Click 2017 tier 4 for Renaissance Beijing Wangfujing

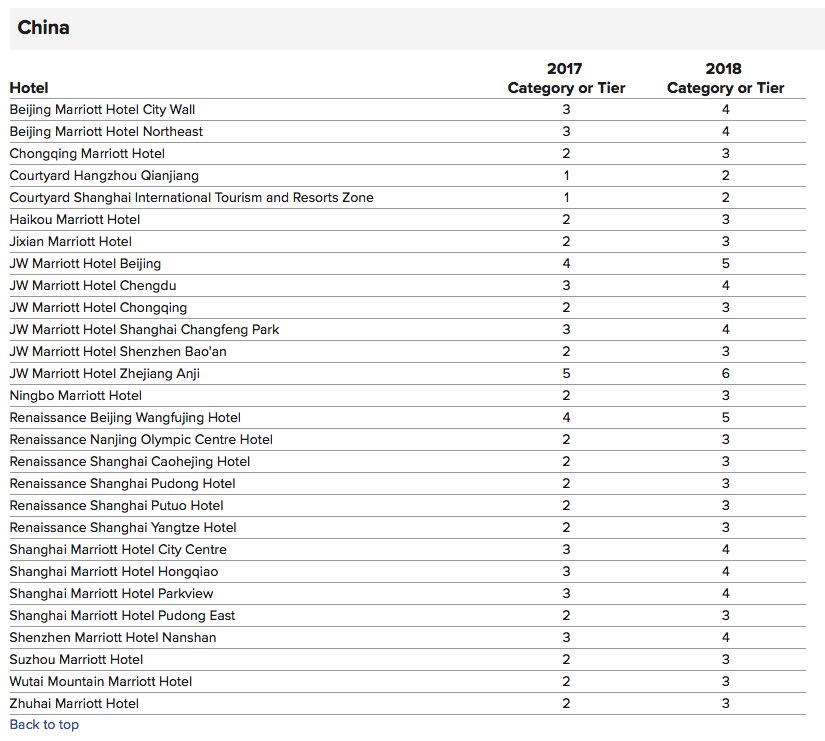pyautogui.click(x=566, y=418)
